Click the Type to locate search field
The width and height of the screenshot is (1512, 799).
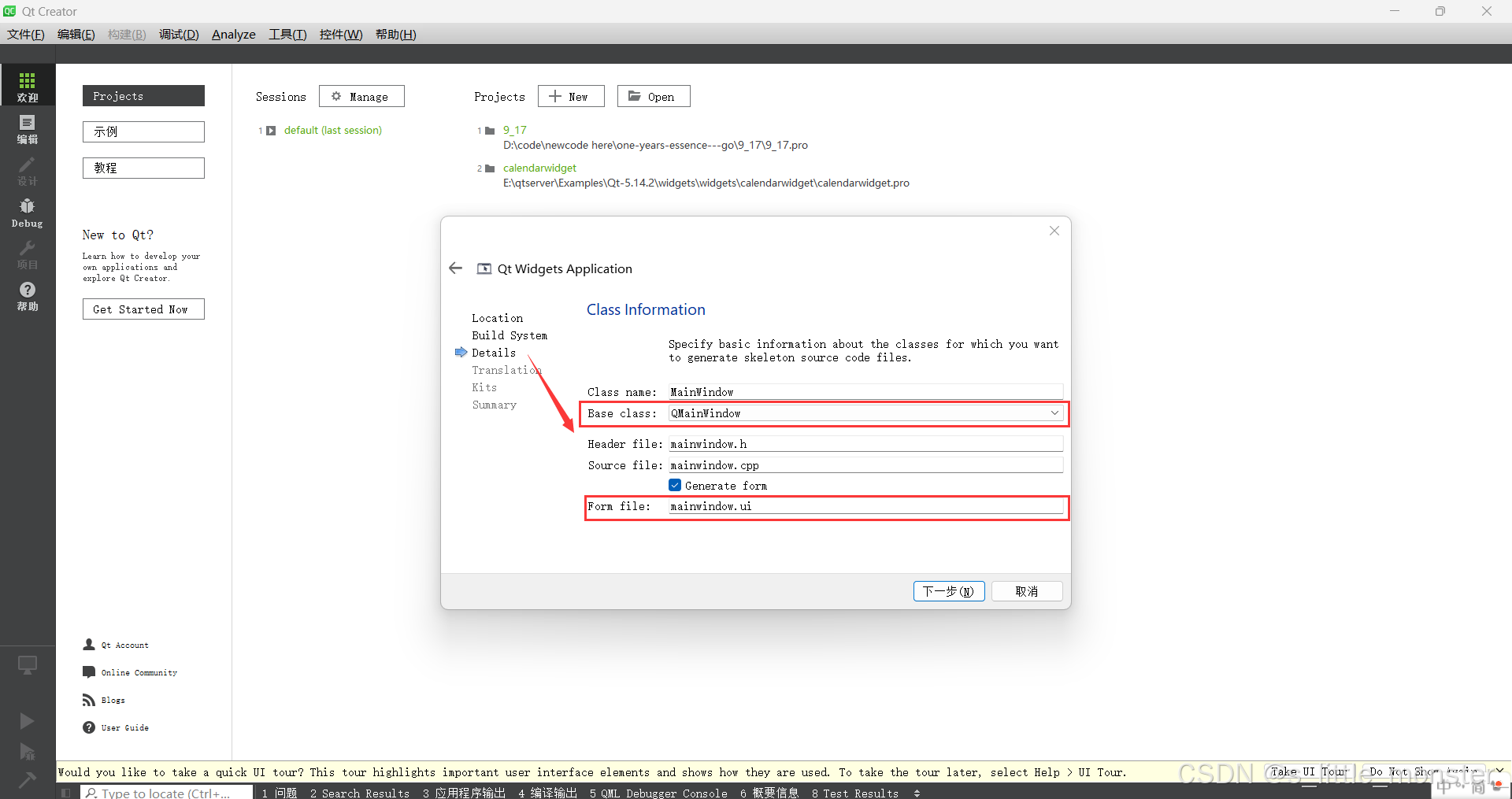click(x=167, y=793)
